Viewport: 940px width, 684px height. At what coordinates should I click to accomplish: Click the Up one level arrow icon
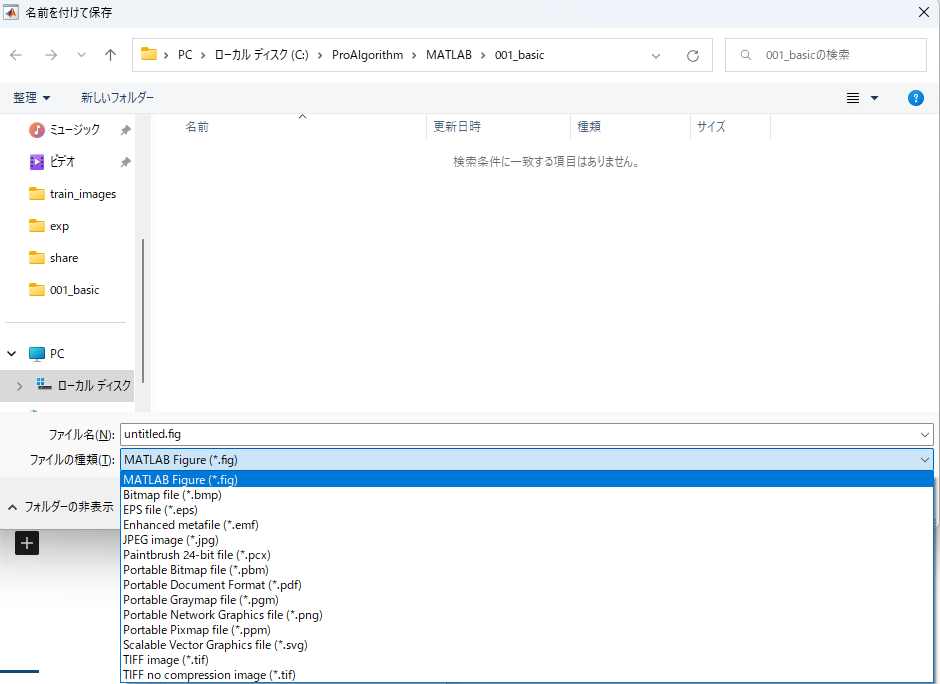pyautogui.click(x=110, y=55)
